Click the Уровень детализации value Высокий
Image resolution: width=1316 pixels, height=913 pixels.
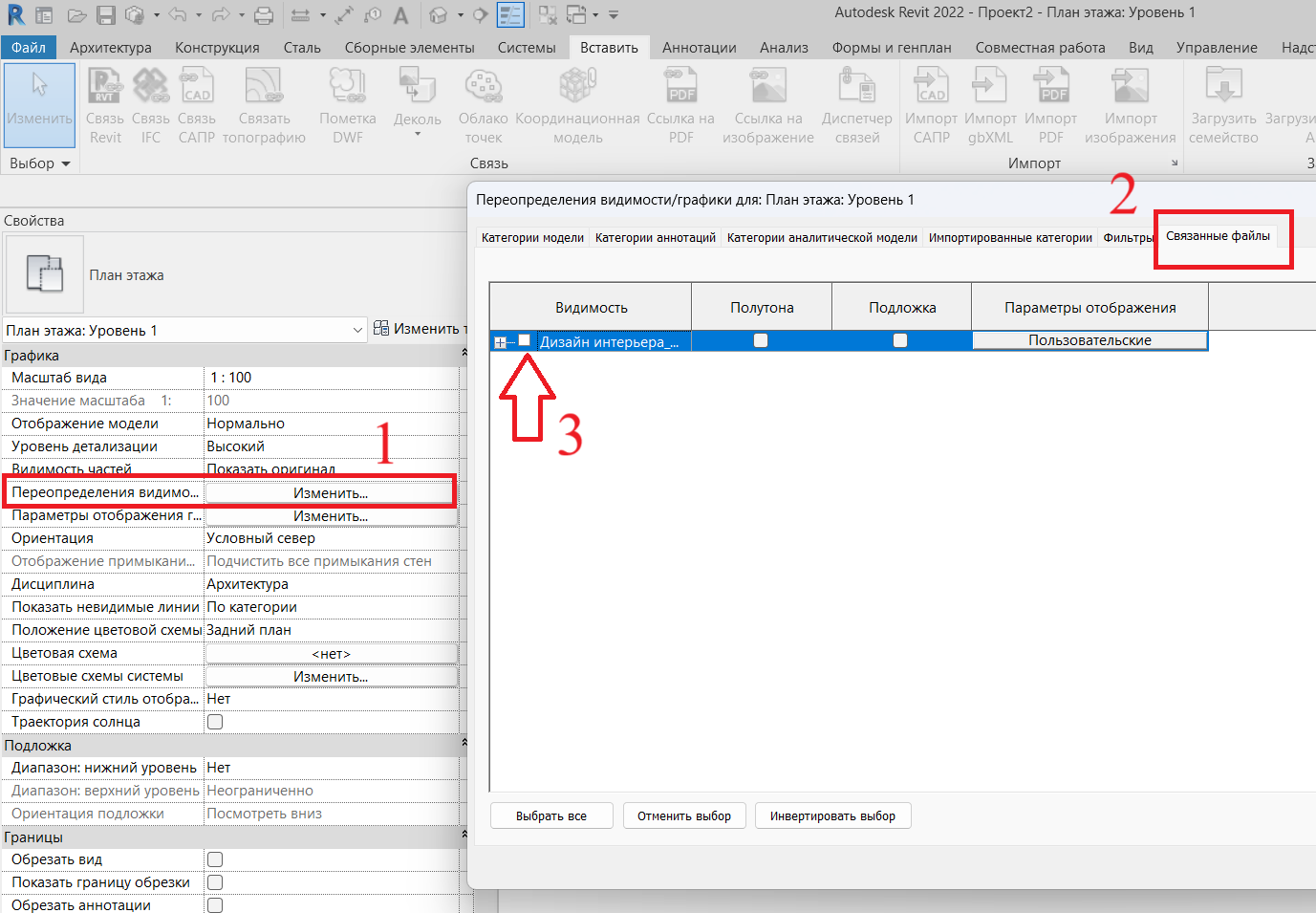pos(331,446)
